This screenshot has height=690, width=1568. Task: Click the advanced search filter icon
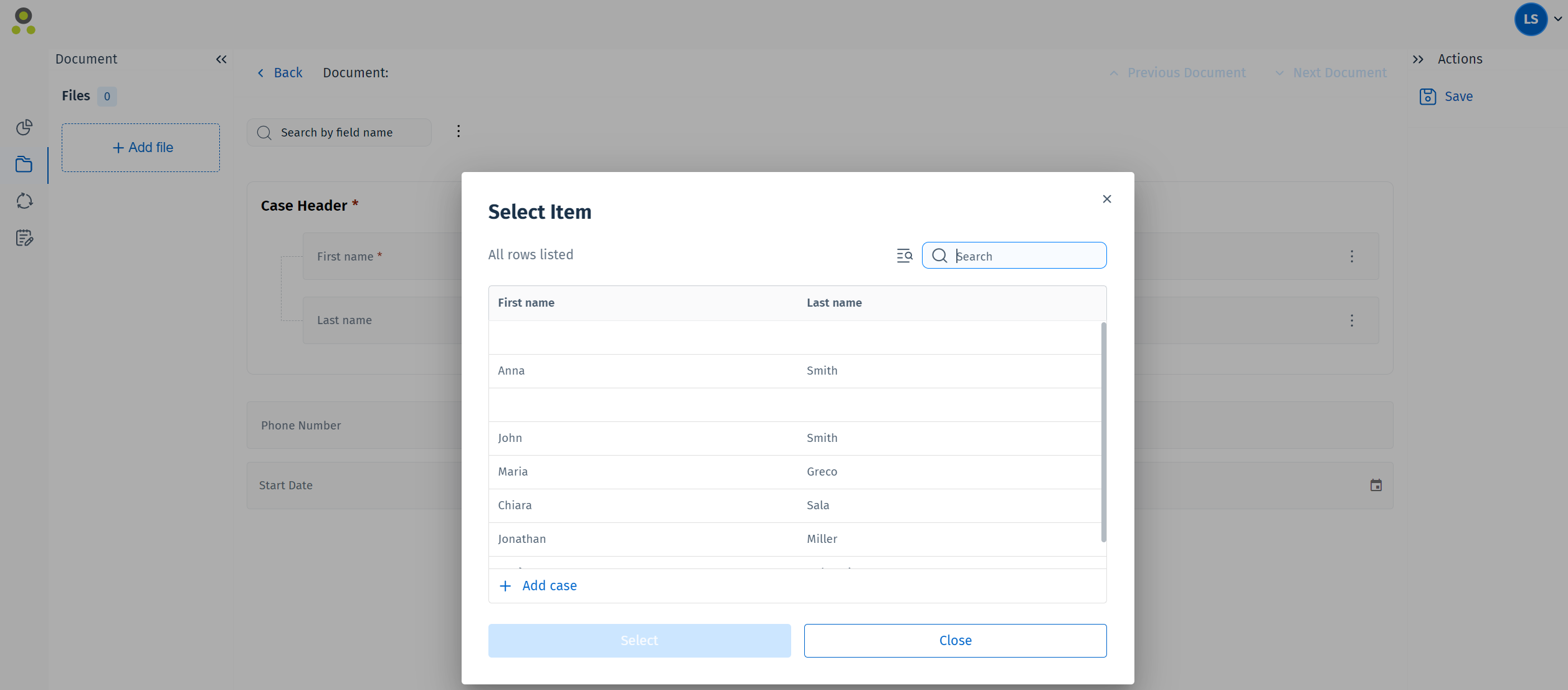(904, 256)
